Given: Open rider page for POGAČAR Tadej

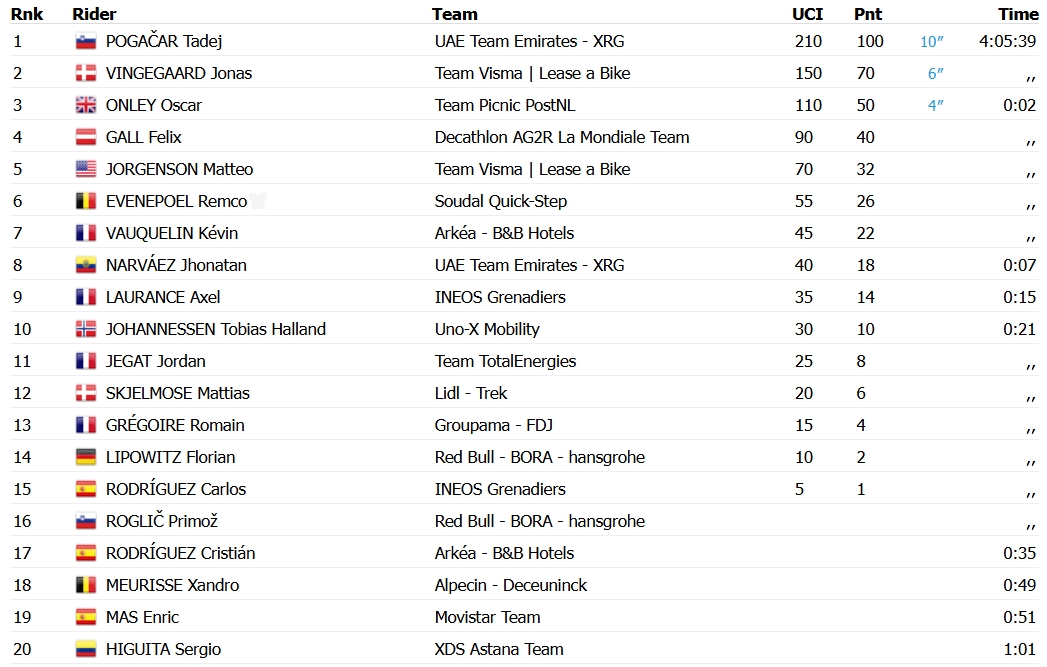Looking at the screenshot, I should click(x=164, y=41).
